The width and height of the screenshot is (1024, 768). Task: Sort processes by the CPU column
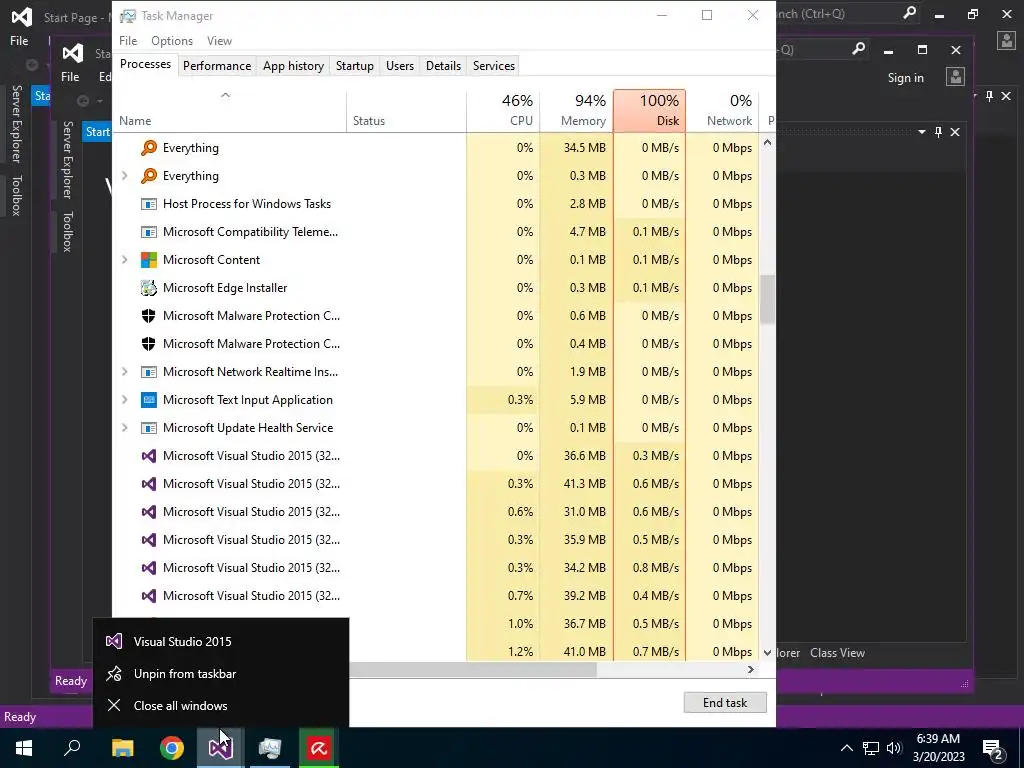[503, 110]
